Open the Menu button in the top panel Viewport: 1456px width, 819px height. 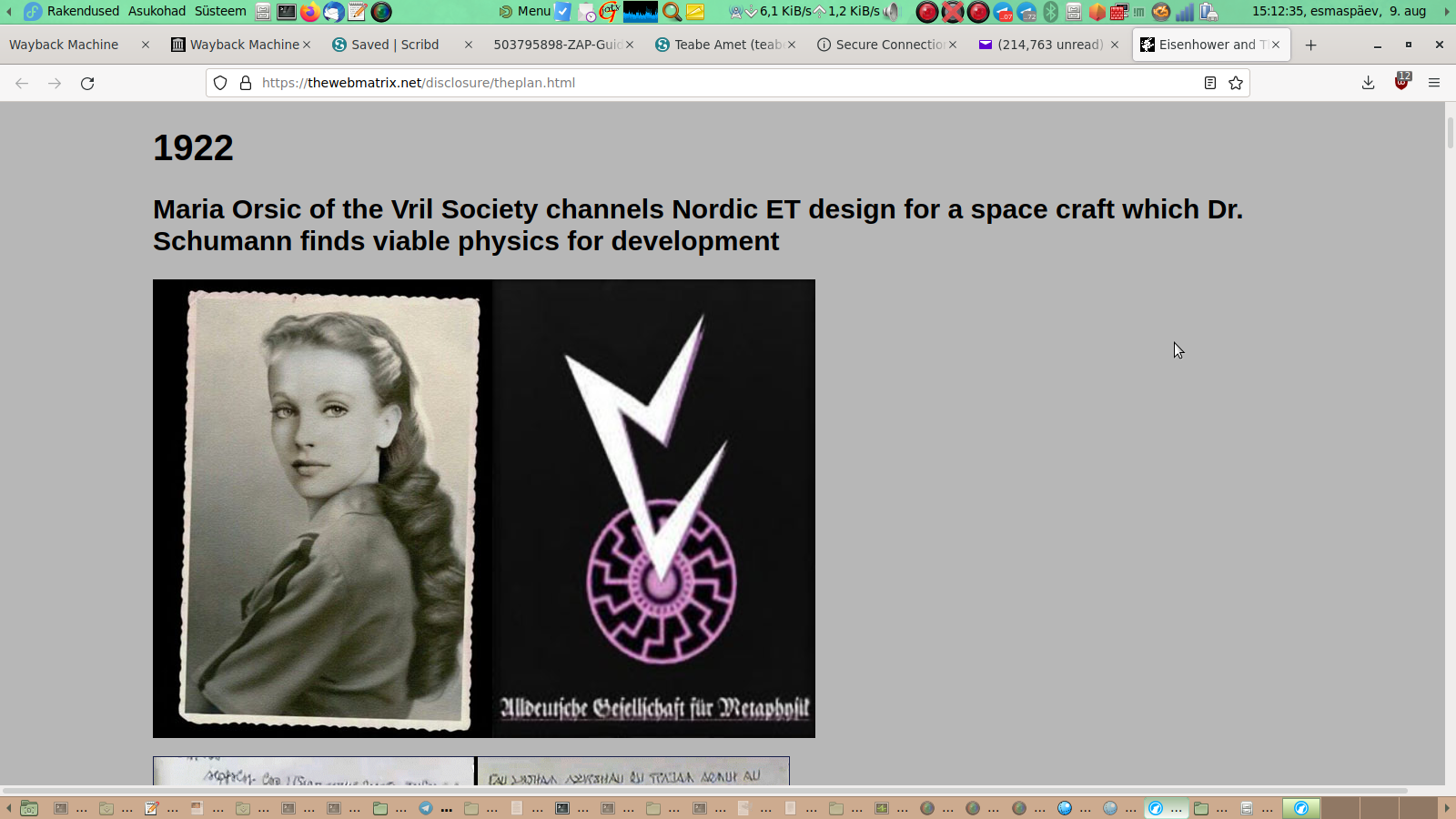[x=525, y=11]
